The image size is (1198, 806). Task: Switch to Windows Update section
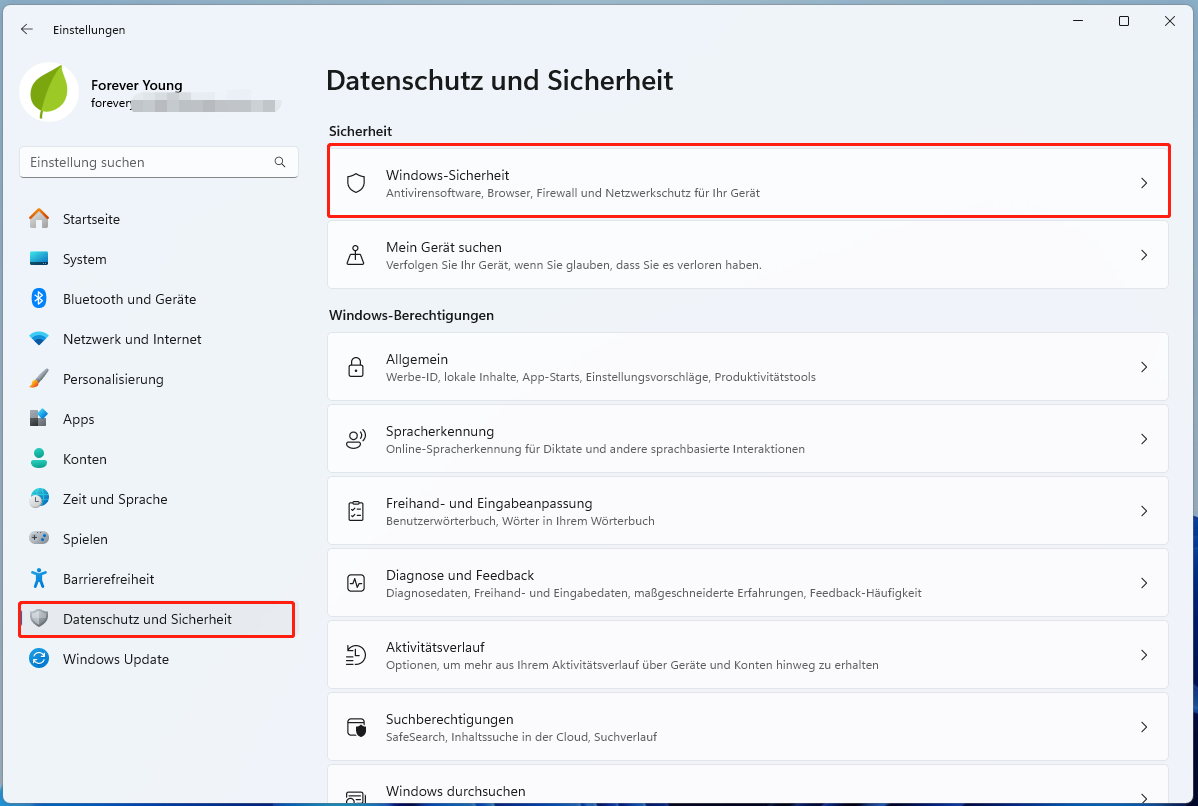tap(115, 659)
